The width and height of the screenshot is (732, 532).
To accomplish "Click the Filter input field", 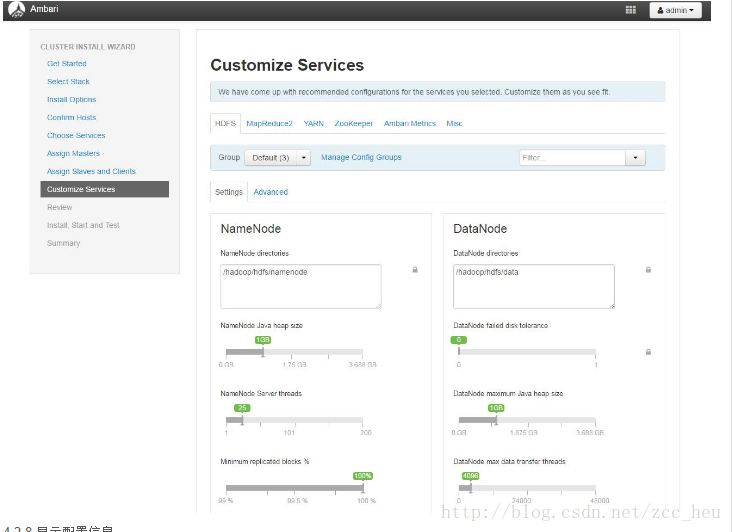I will [x=572, y=158].
